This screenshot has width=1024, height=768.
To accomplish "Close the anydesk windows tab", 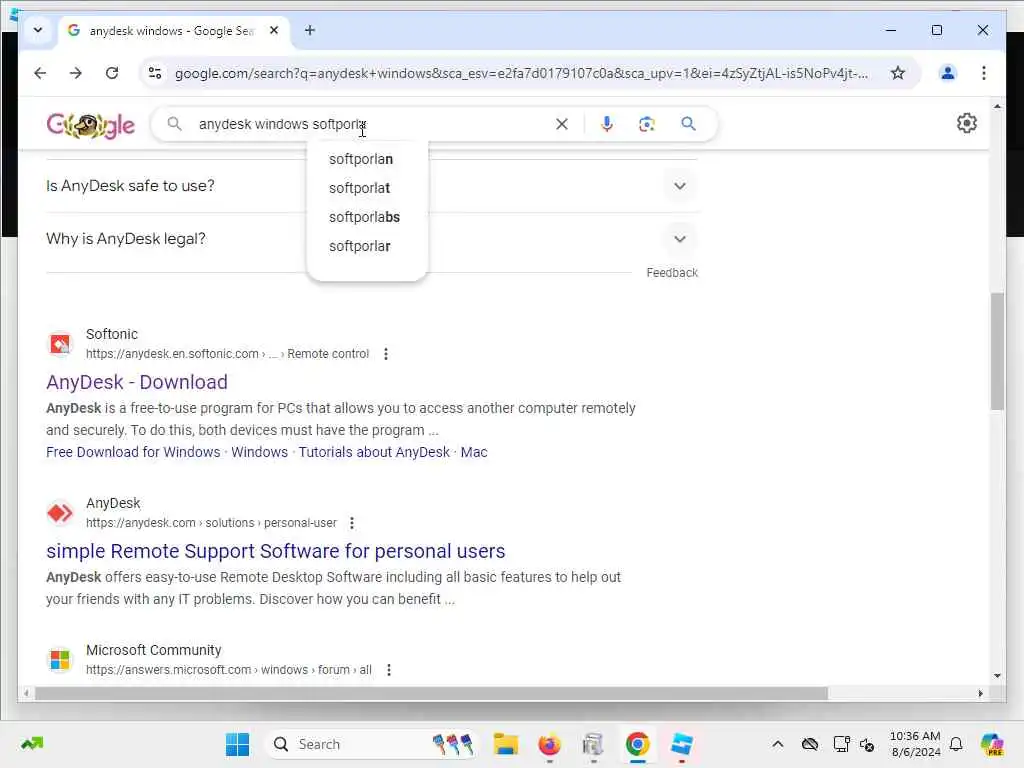I will tap(274, 30).
